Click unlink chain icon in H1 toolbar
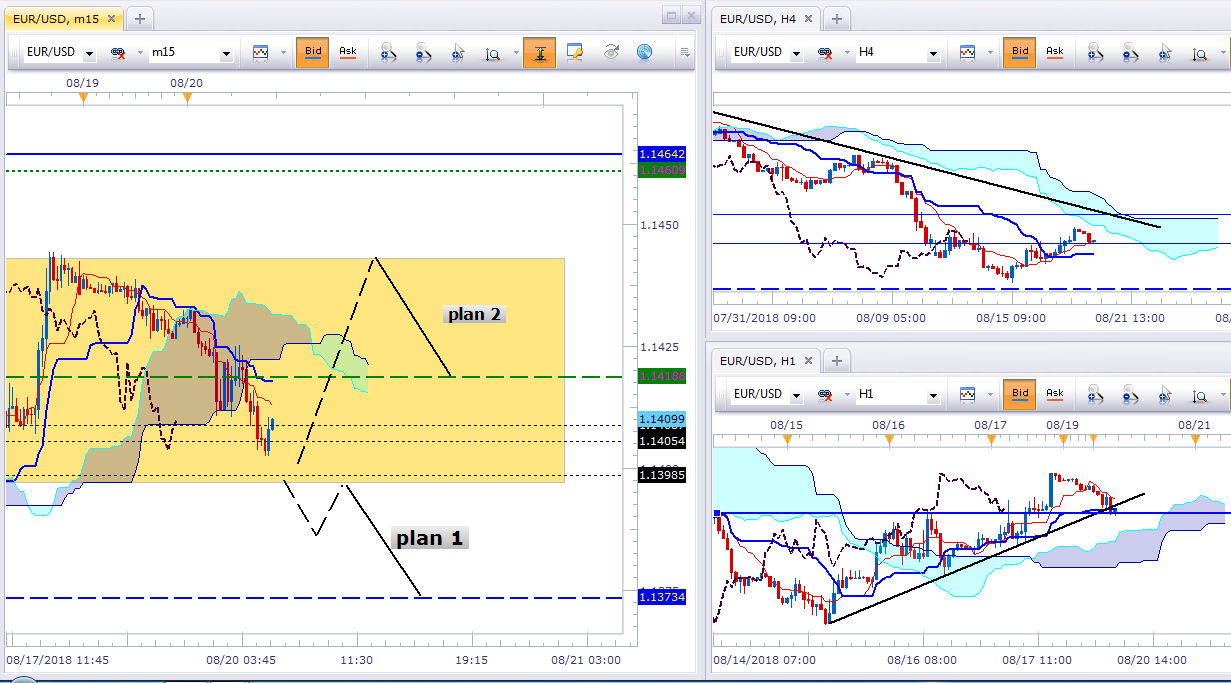 click(826, 395)
